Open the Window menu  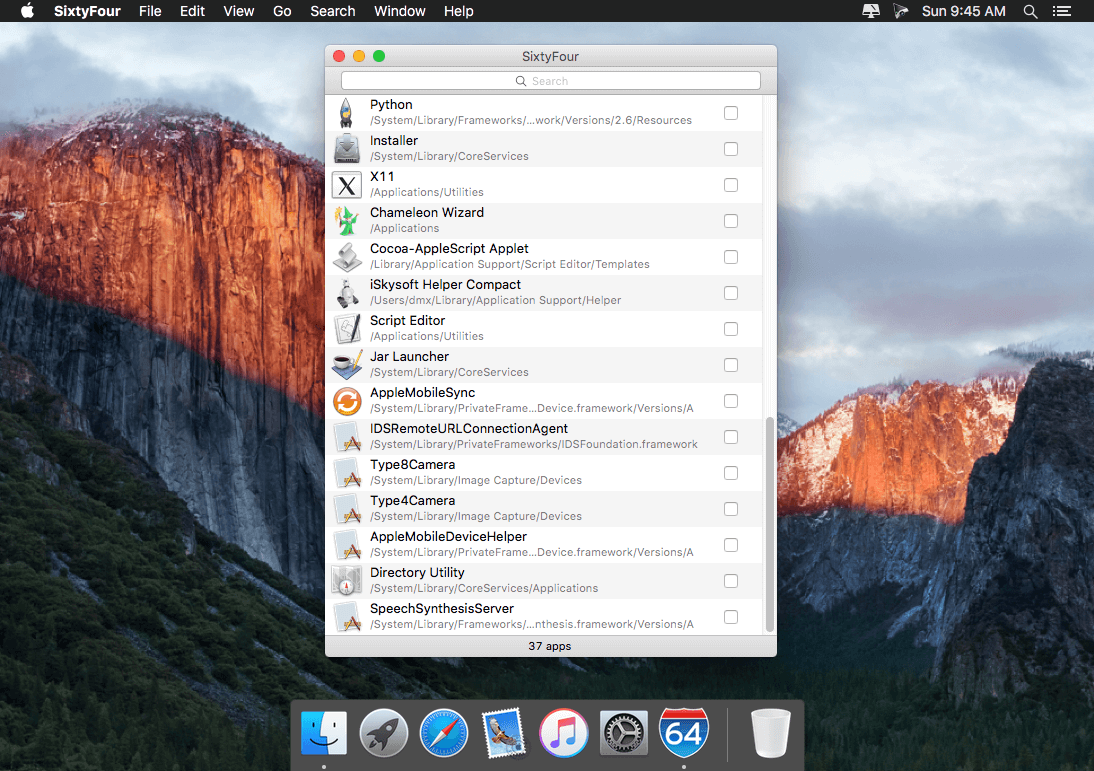(x=400, y=11)
